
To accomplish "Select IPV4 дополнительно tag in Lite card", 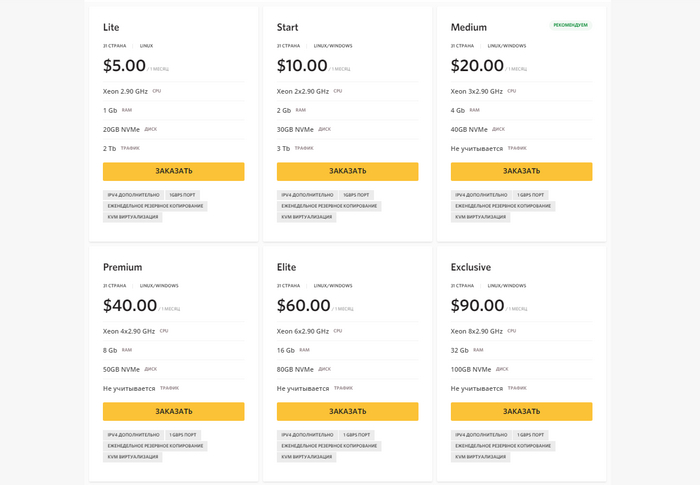I will coord(133,195).
